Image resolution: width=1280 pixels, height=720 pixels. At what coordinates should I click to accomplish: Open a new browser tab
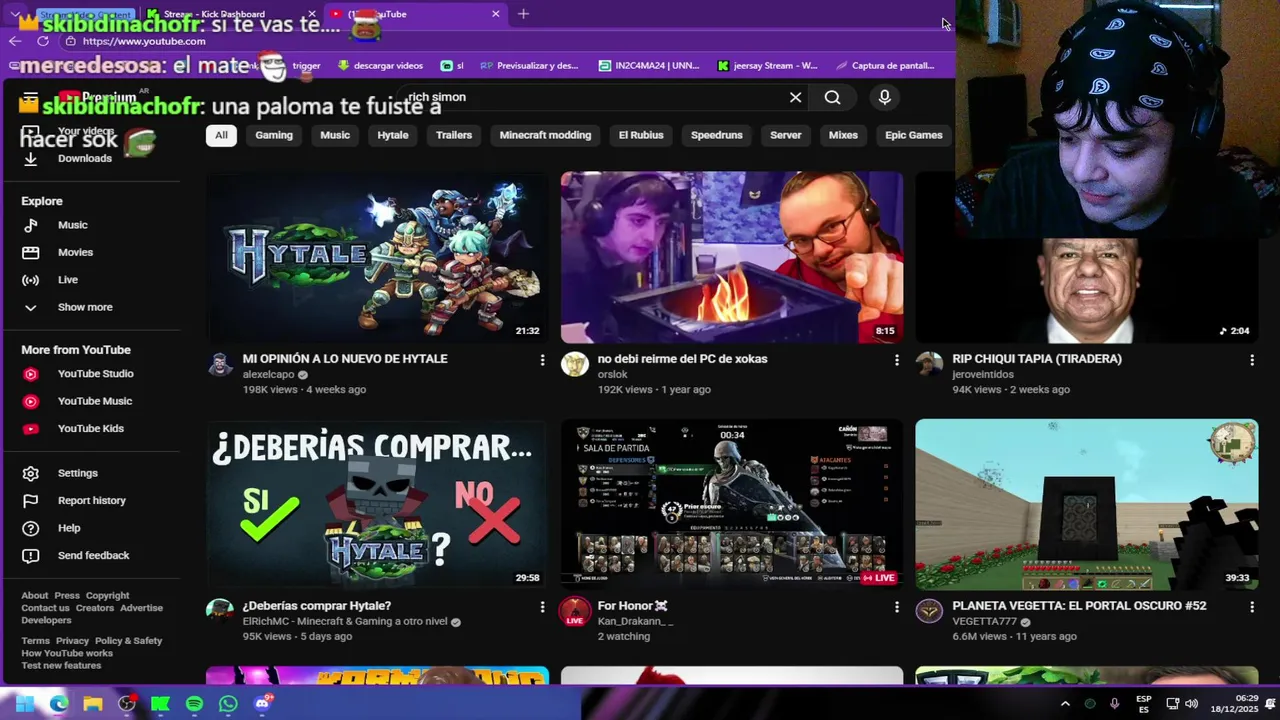[x=523, y=14]
